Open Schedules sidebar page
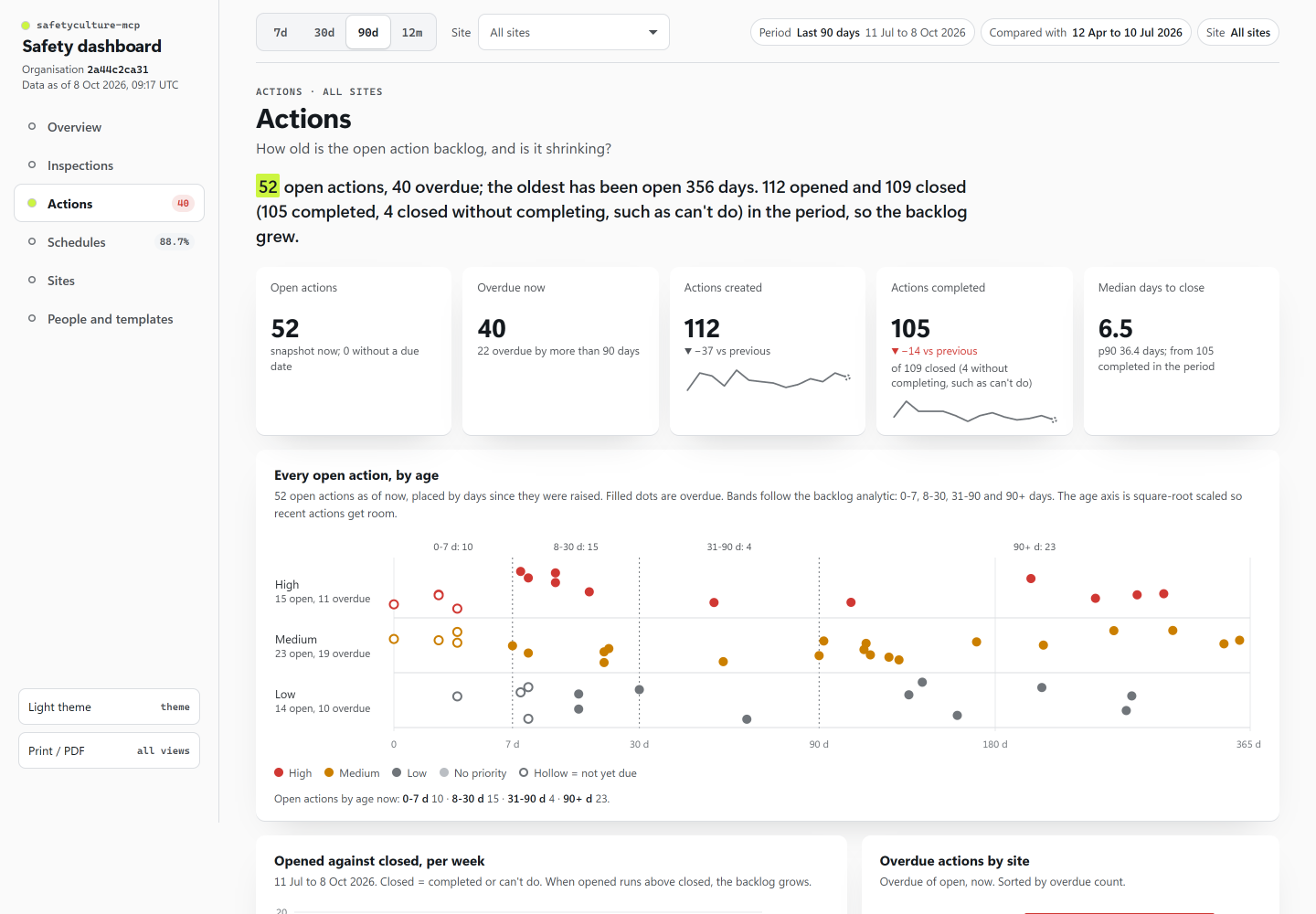Viewport: 1316px width, 914px height. (x=109, y=242)
